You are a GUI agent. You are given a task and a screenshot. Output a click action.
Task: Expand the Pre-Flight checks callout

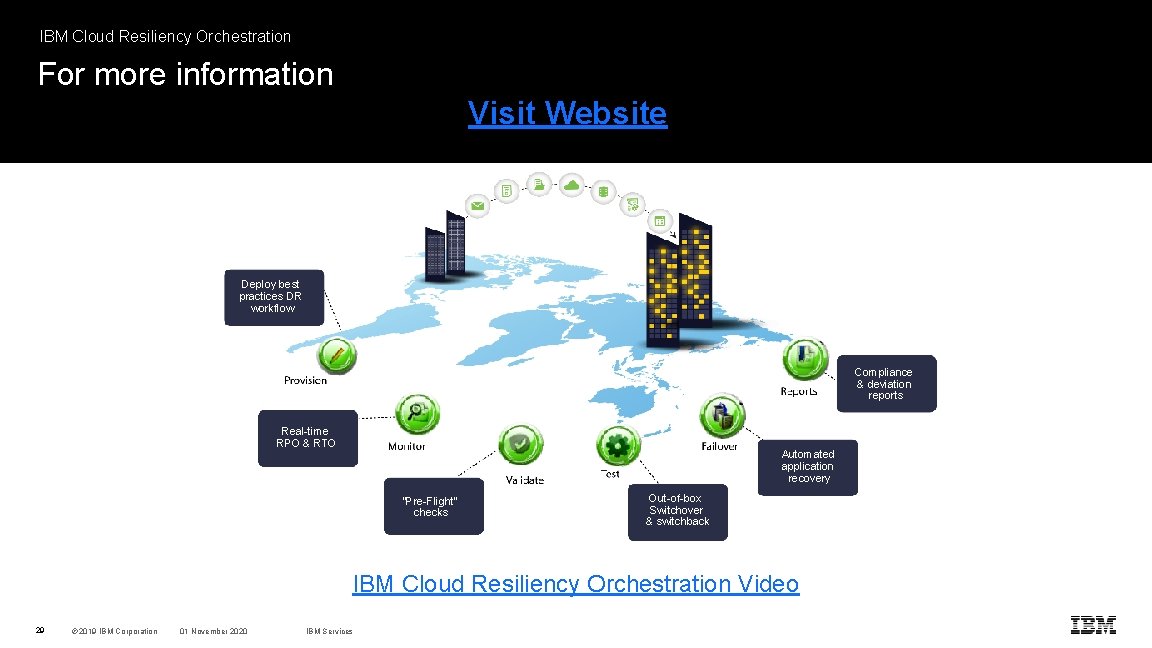[x=433, y=506]
